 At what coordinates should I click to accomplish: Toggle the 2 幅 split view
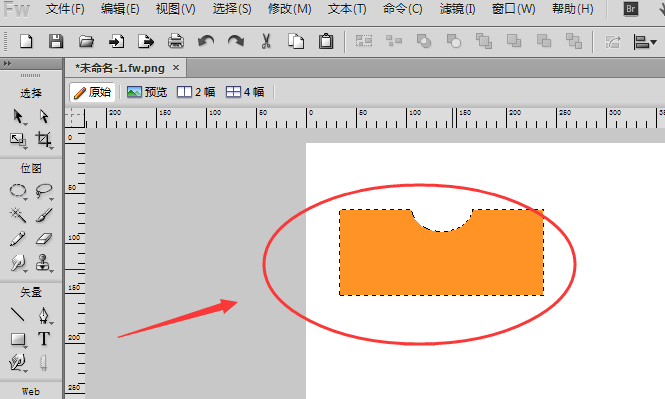tap(196, 92)
